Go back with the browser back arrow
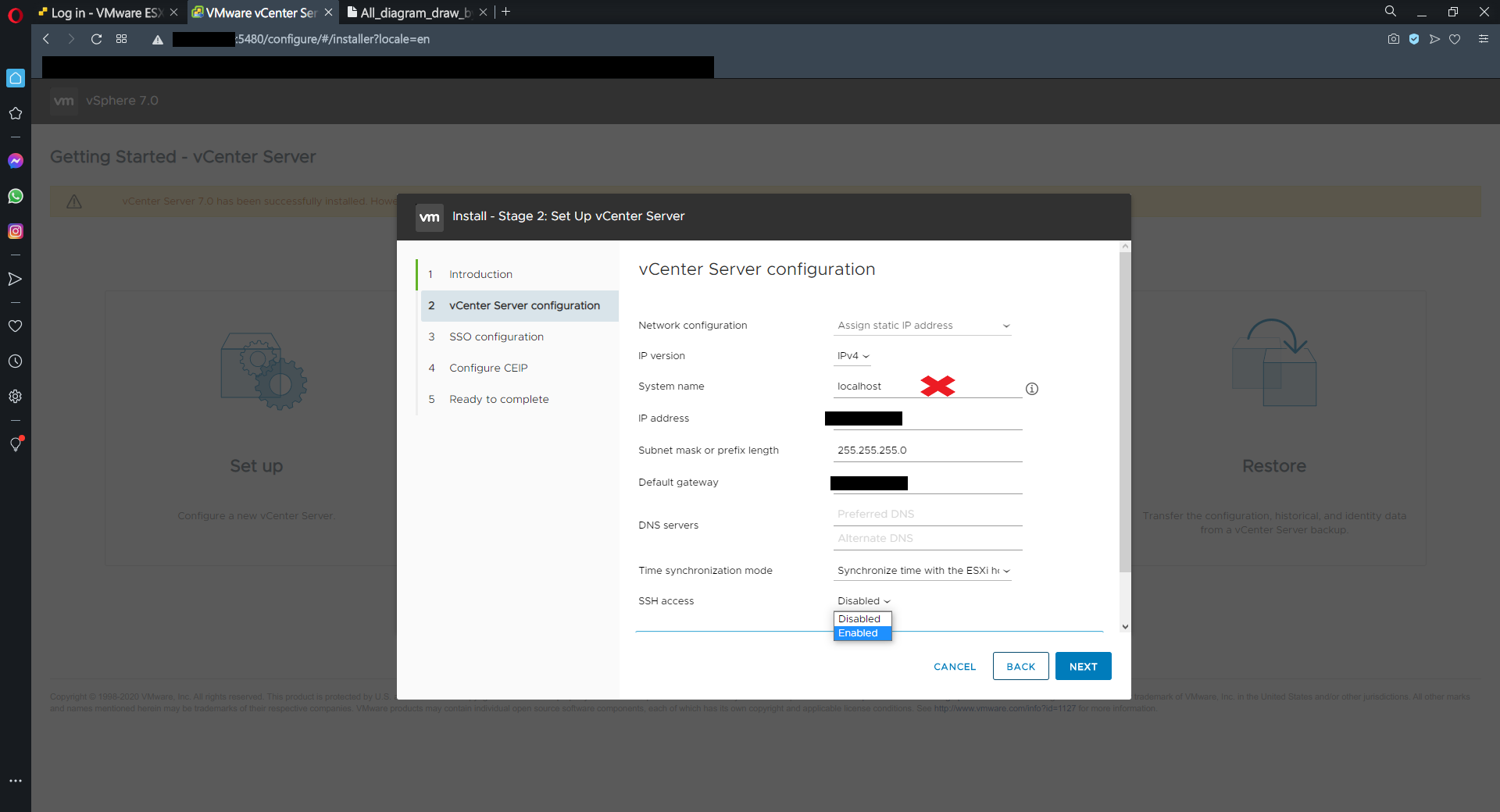The image size is (1500, 812). [x=46, y=39]
